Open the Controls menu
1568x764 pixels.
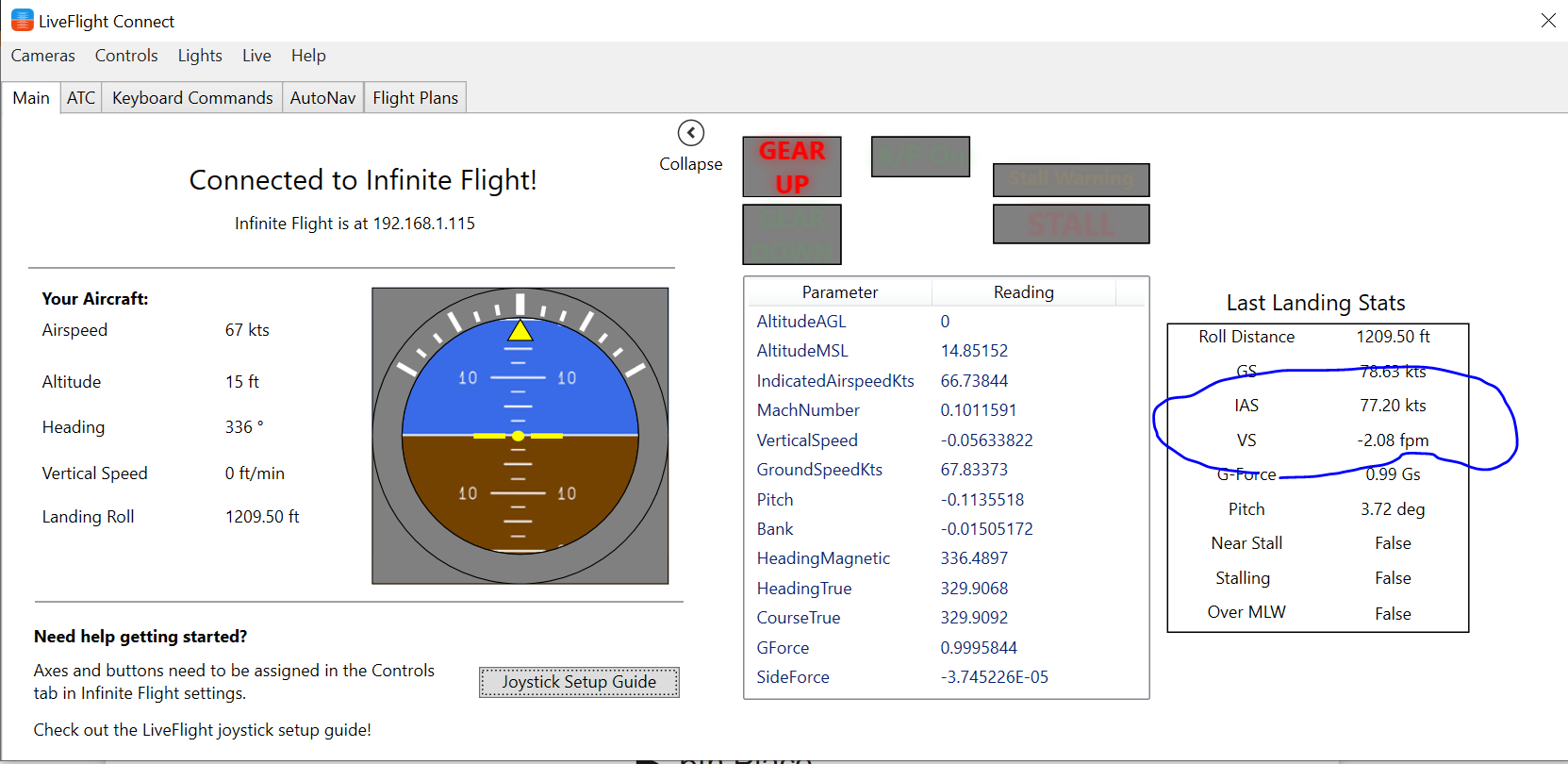coord(126,56)
